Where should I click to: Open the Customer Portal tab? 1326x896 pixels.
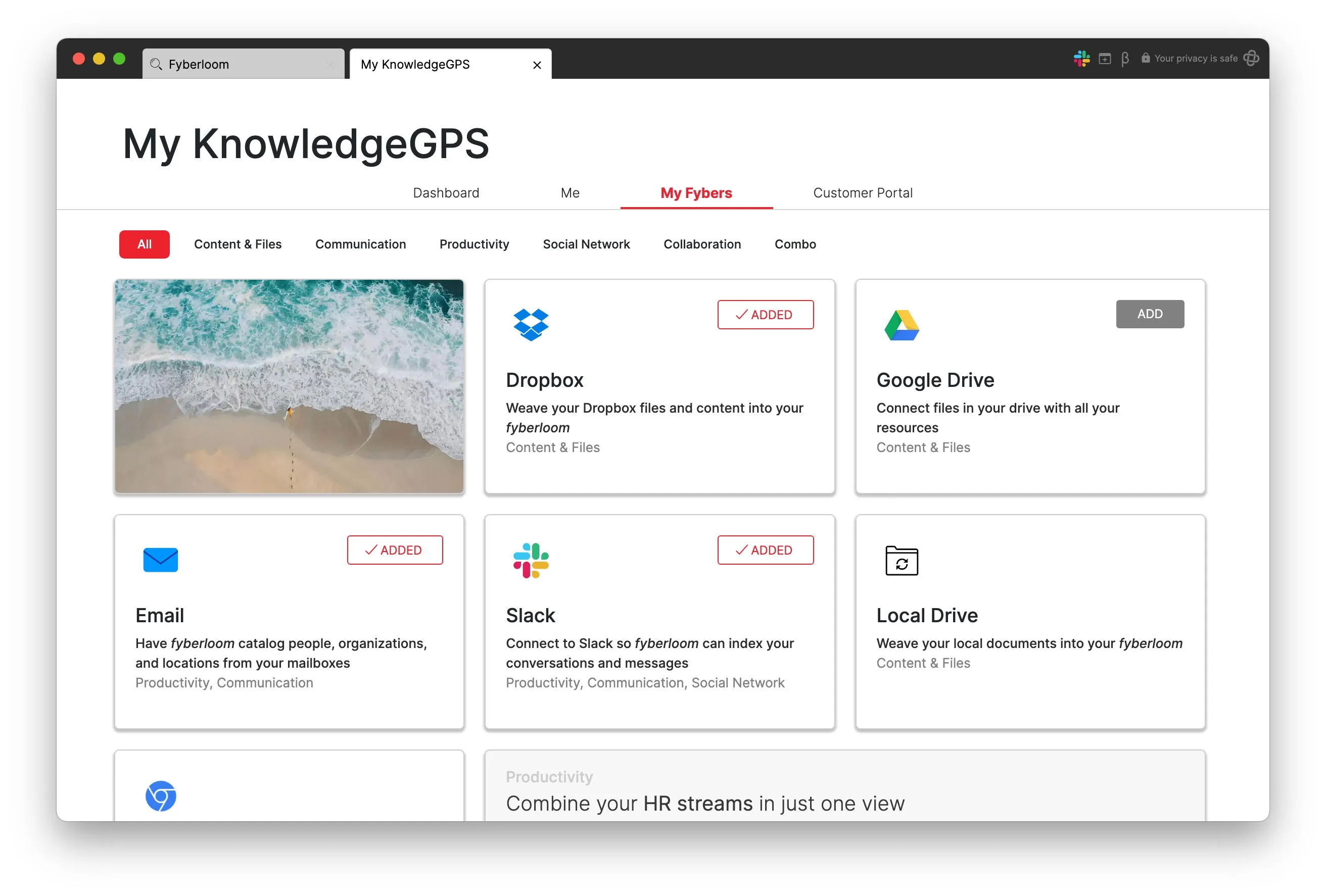[x=862, y=193]
